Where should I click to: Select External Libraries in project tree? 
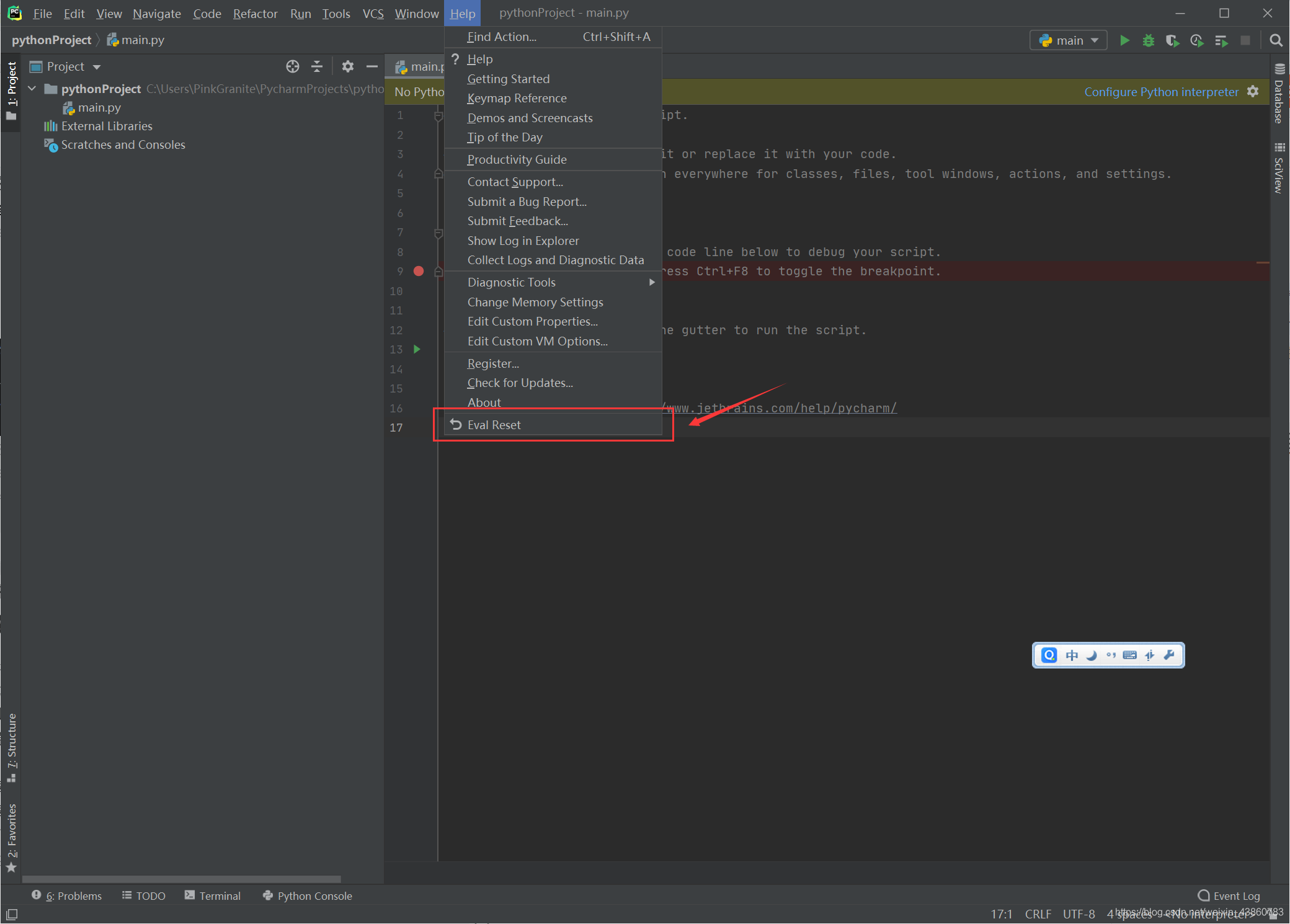click(99, 126)
